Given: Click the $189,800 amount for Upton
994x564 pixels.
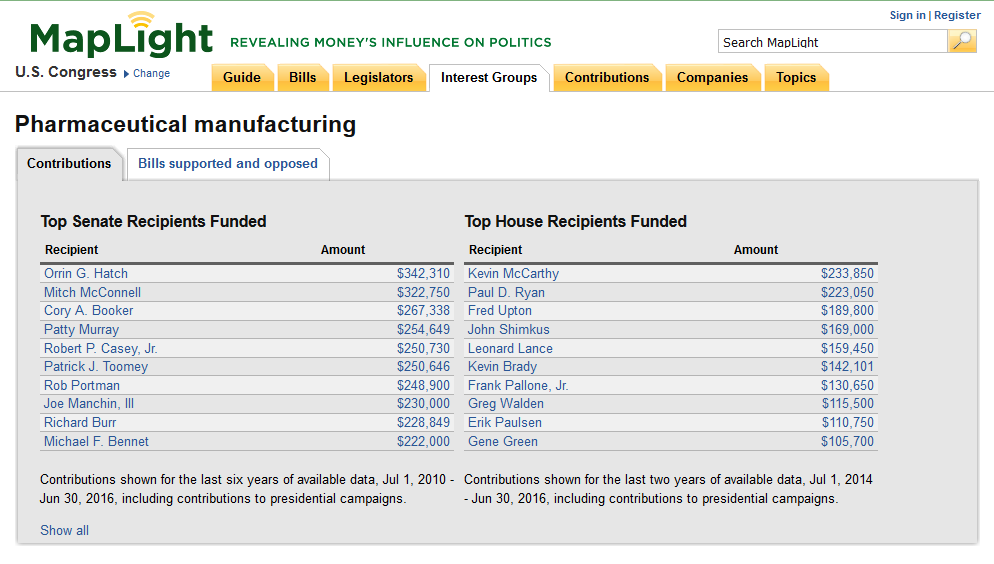Looking at the screenshot, I should (848, 311).
